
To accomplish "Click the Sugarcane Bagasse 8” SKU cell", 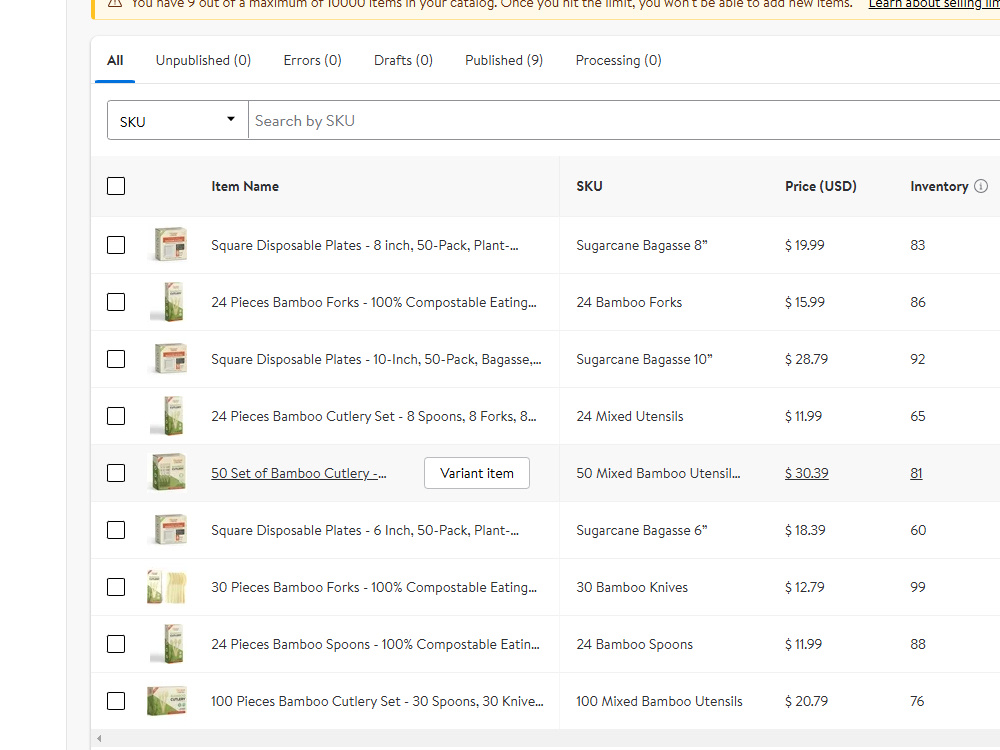I will point(642,245).
